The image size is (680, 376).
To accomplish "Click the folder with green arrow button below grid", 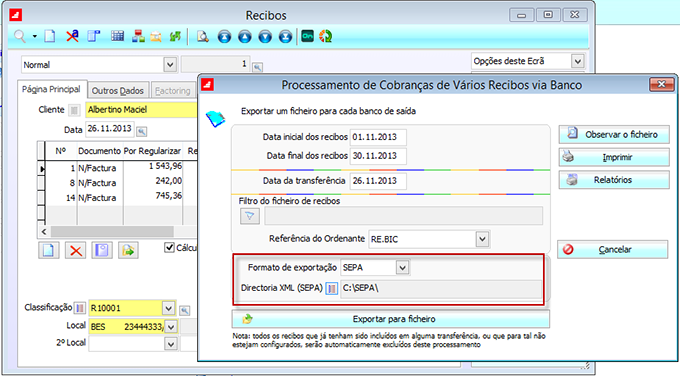I will pyautogui.click(x=128, y=250).
